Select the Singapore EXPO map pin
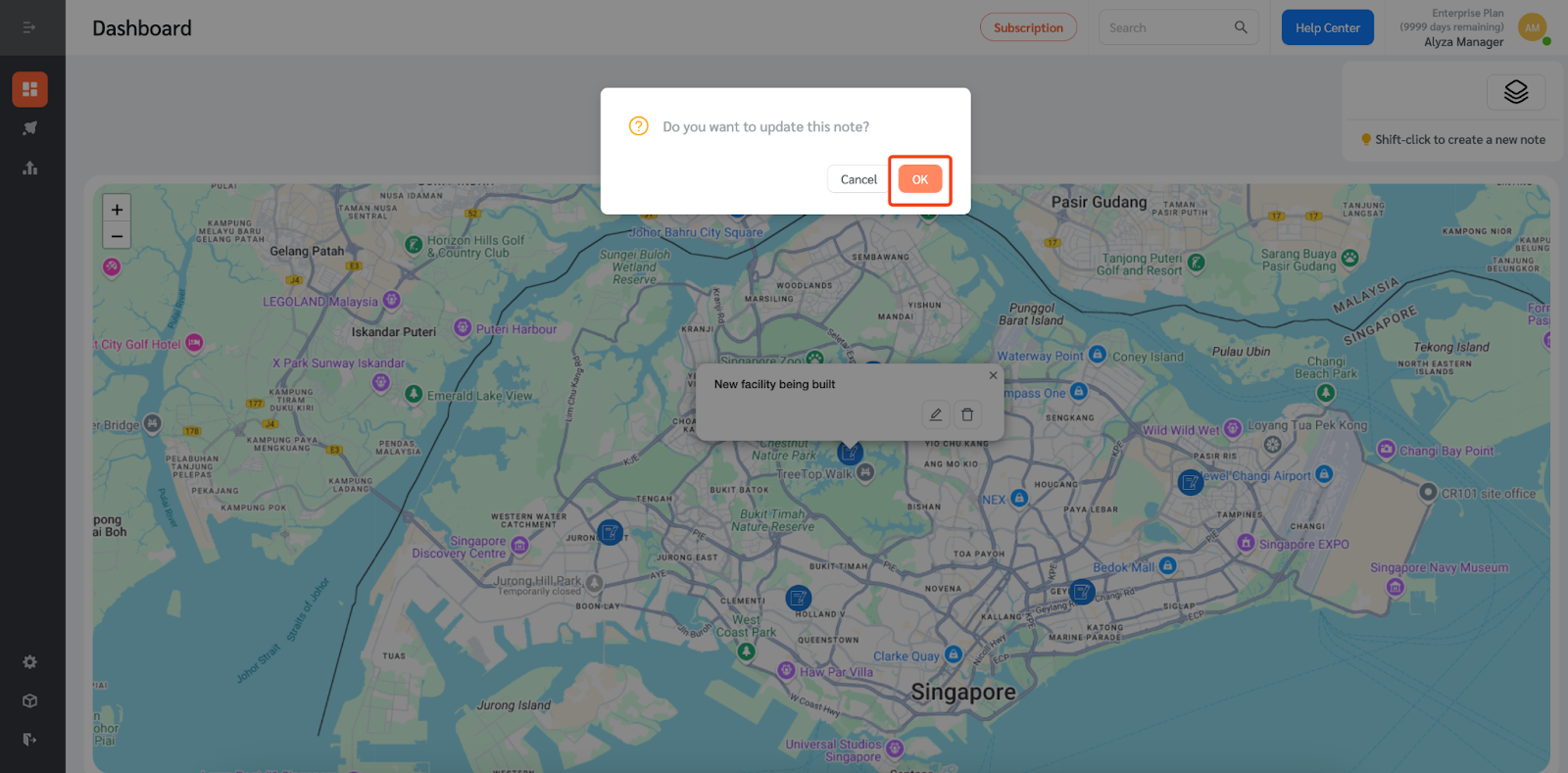 1246,543
